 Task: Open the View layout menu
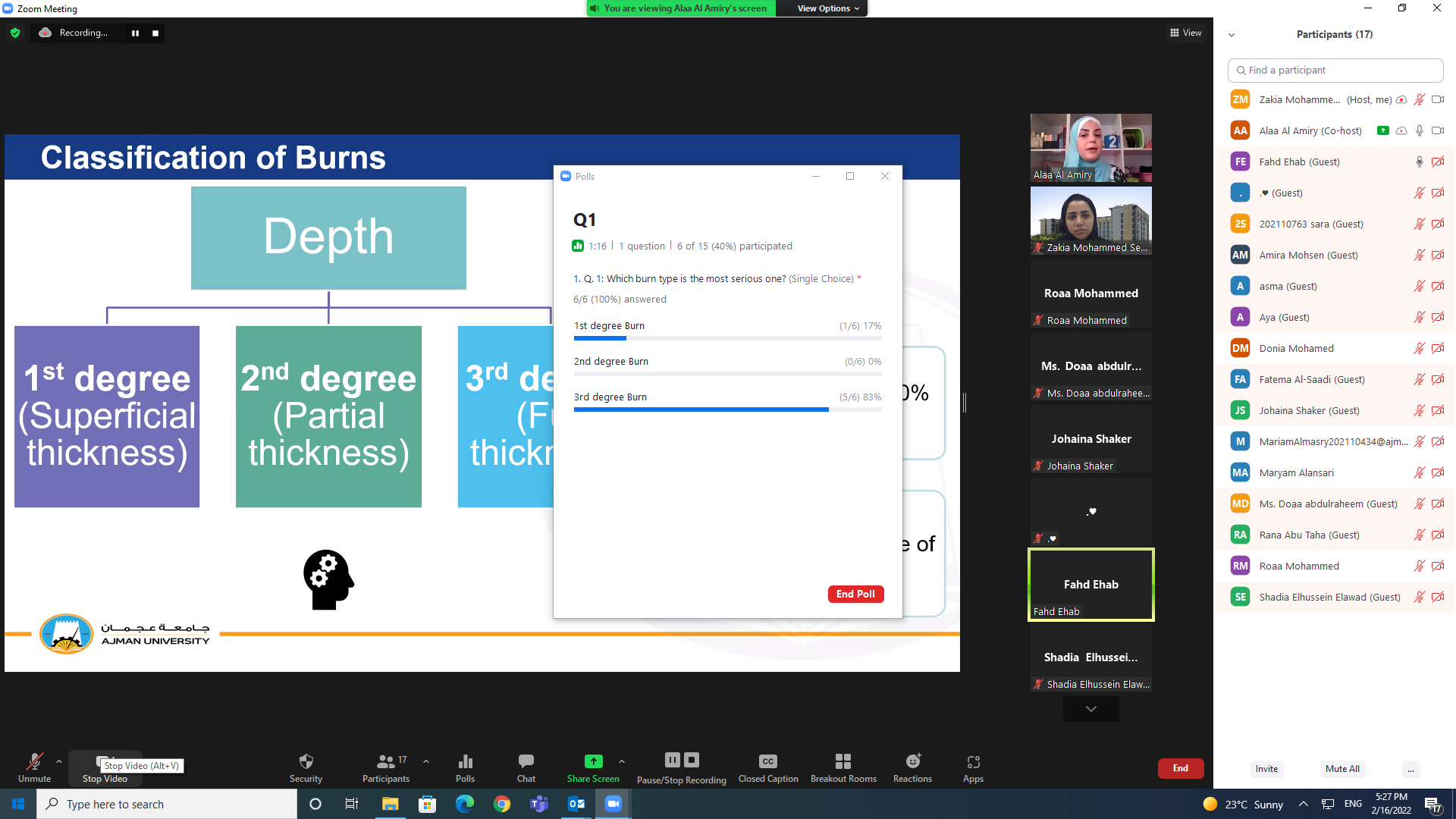[1186, 33]
